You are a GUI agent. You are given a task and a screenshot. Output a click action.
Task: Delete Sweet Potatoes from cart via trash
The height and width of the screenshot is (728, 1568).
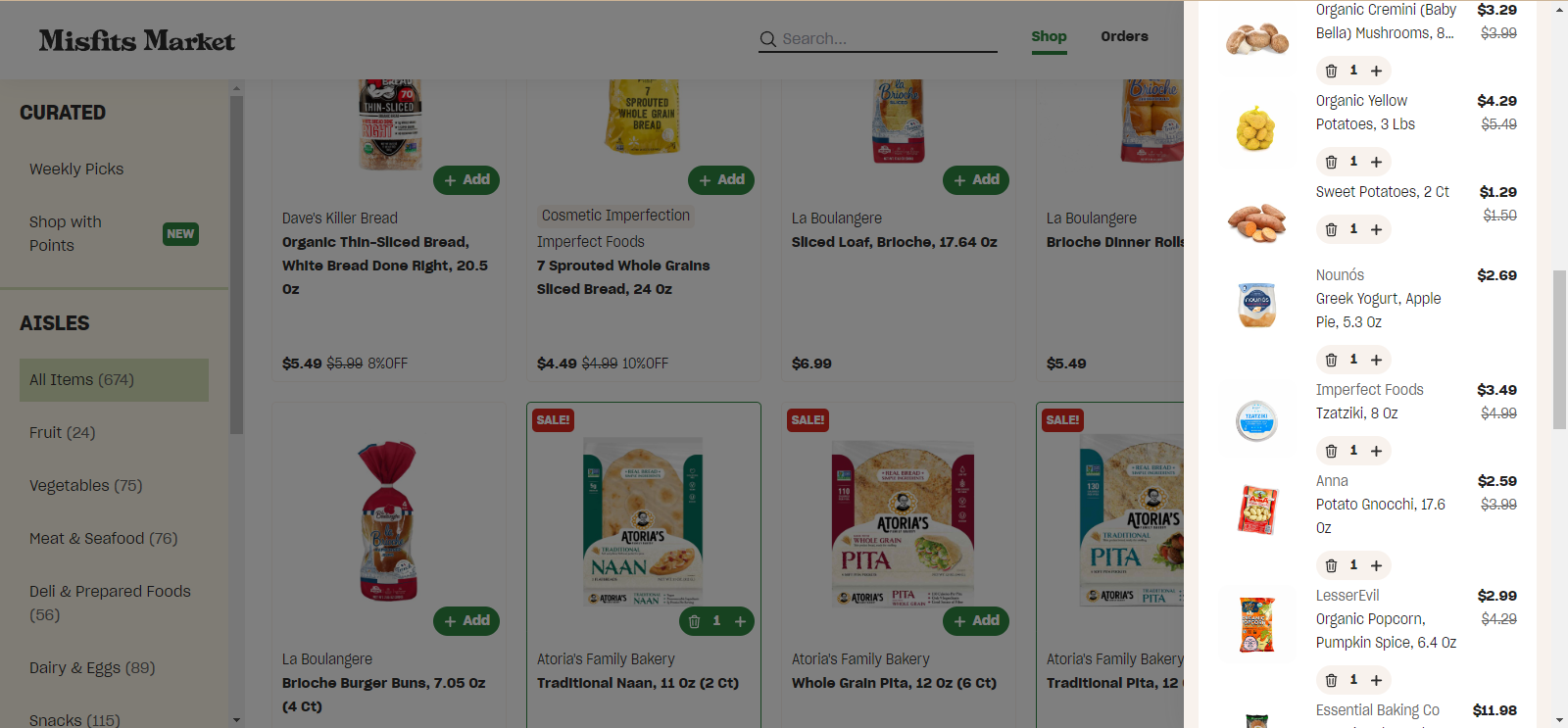(1331, 229)
